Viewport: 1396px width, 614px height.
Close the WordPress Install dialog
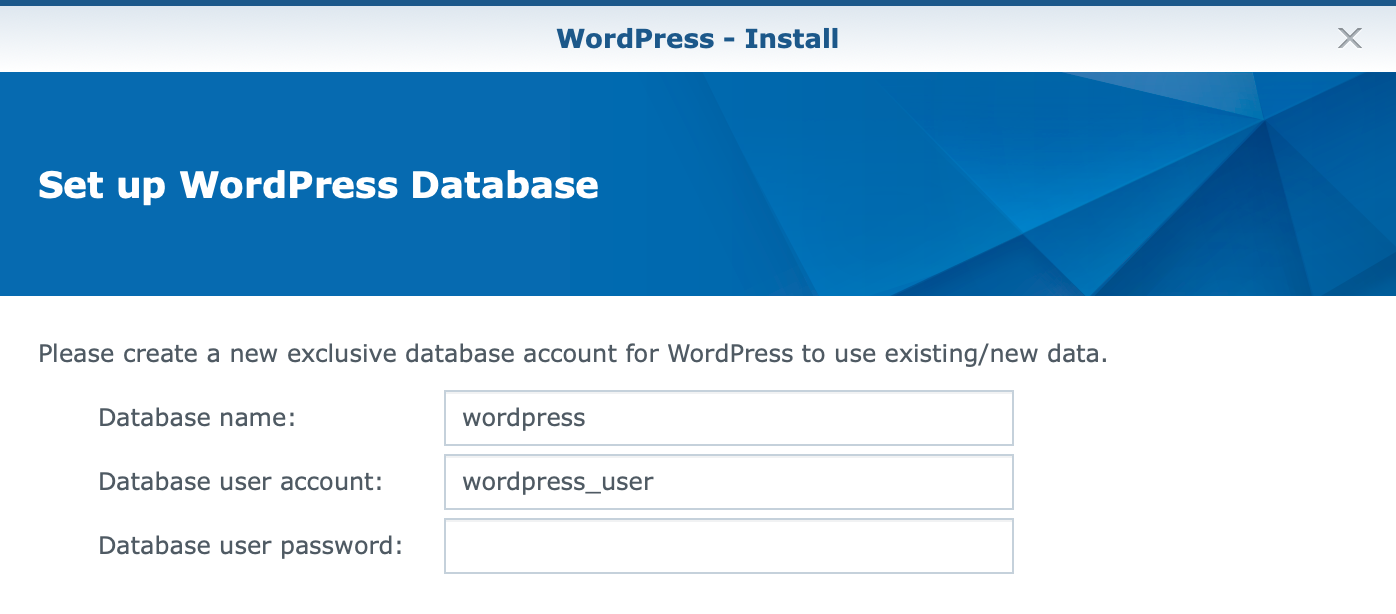pyautogui.click(x=1350, y=39)
